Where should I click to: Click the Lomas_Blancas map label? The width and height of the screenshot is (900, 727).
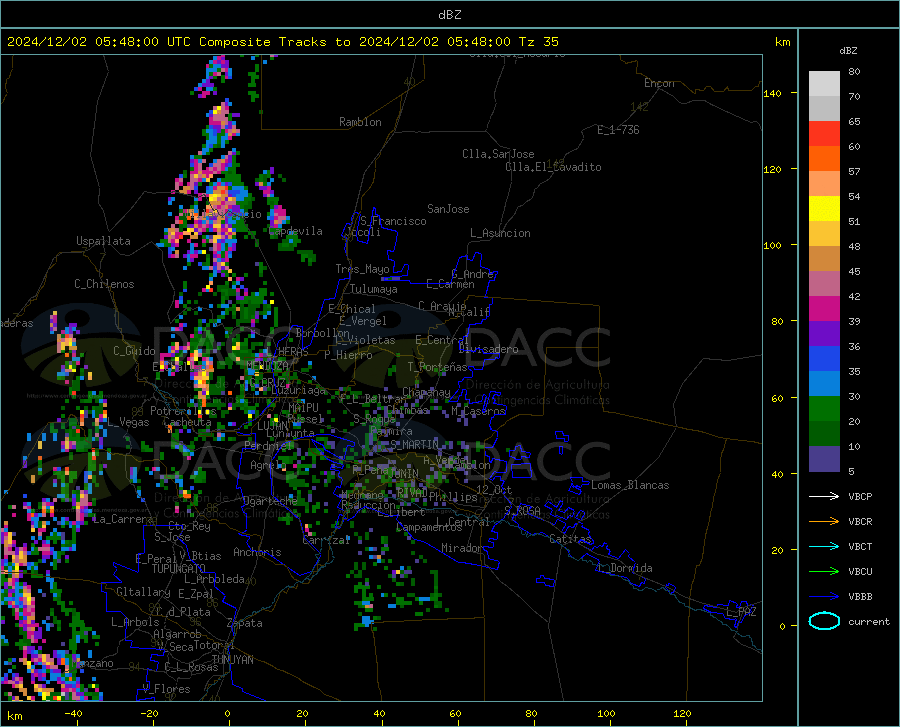[x=630, y=485]
